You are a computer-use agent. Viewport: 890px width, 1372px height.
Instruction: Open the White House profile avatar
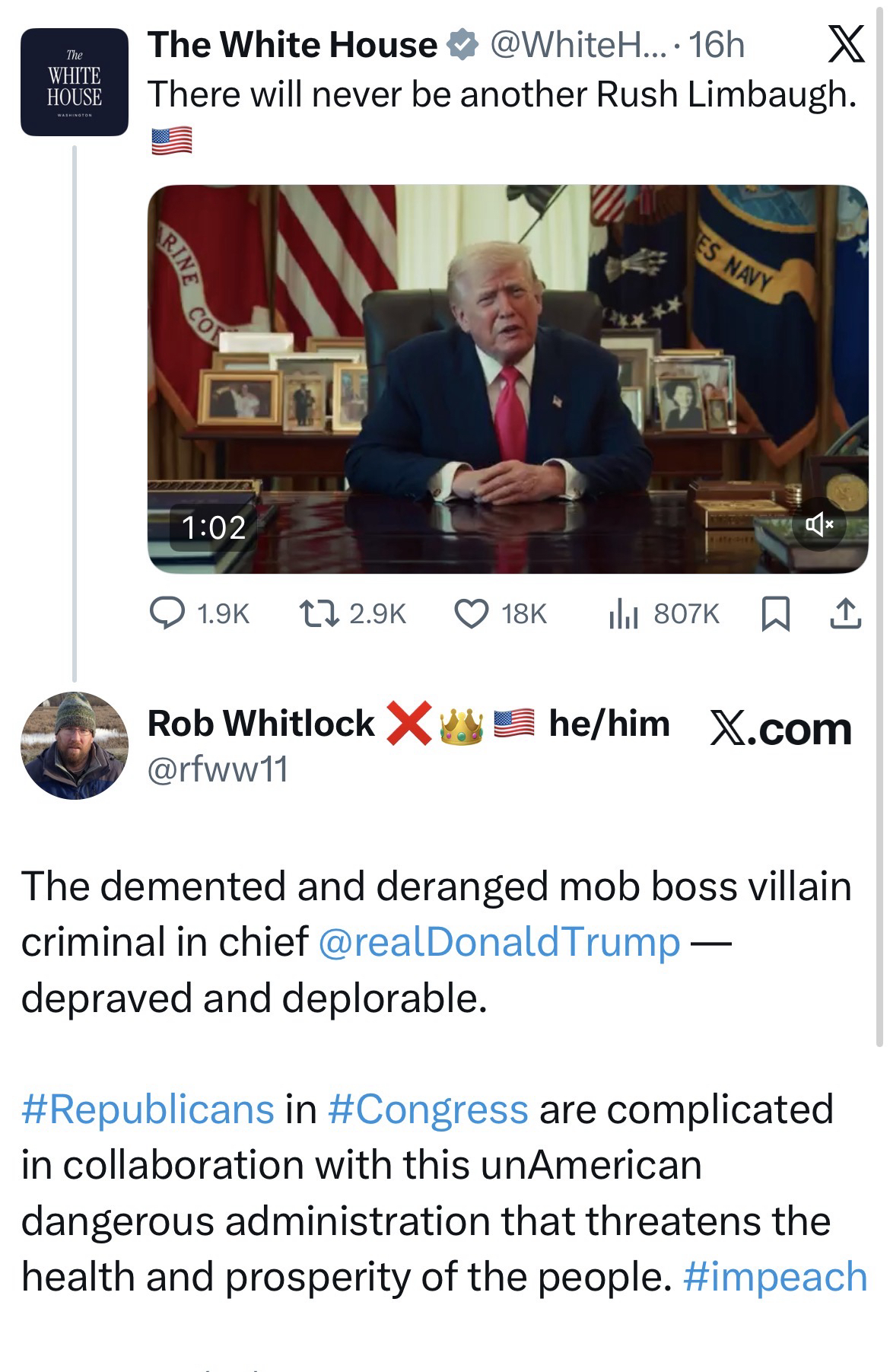coord(74,82)
